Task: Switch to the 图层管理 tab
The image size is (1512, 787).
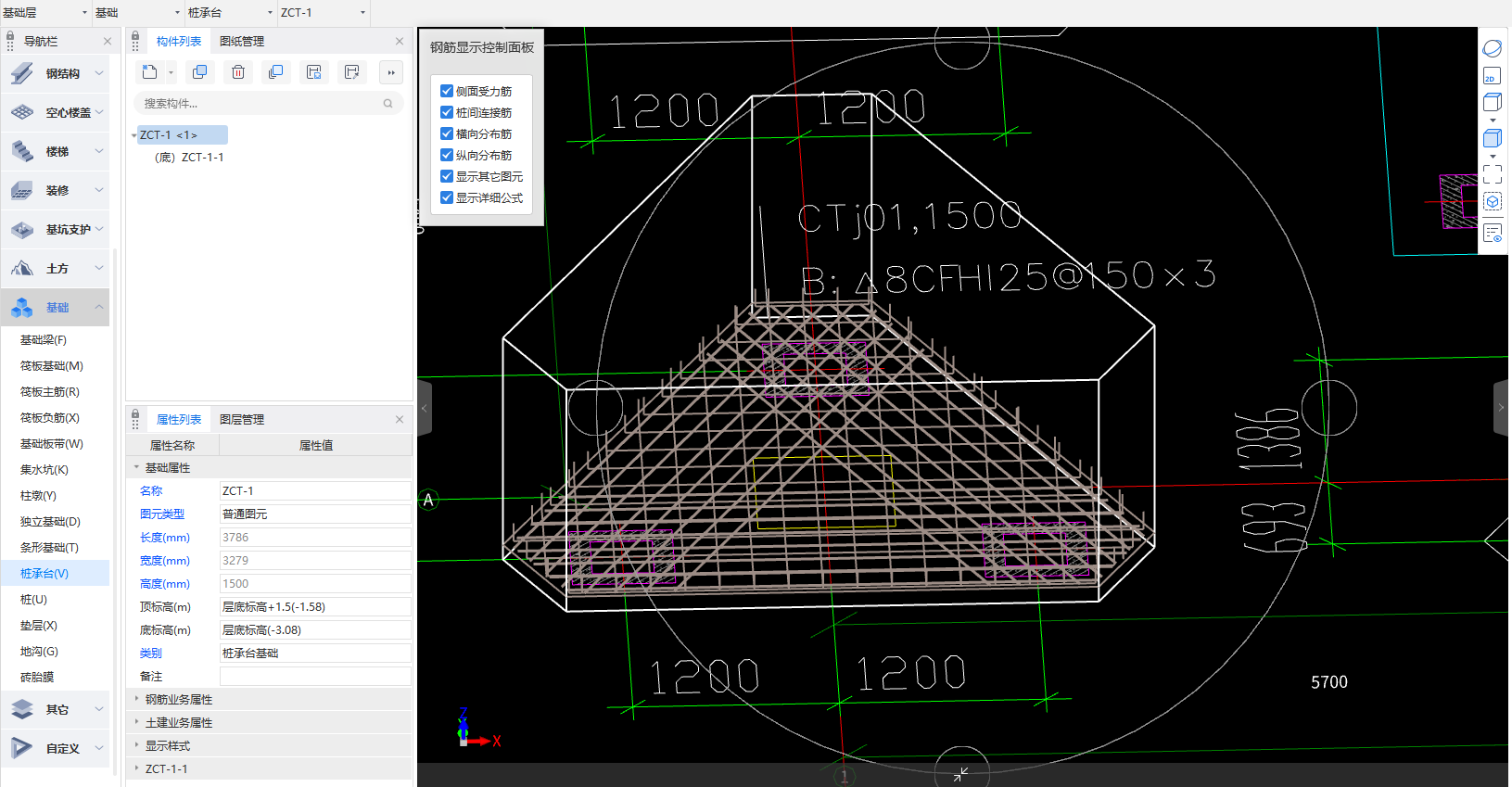Action: pos(242,420)
